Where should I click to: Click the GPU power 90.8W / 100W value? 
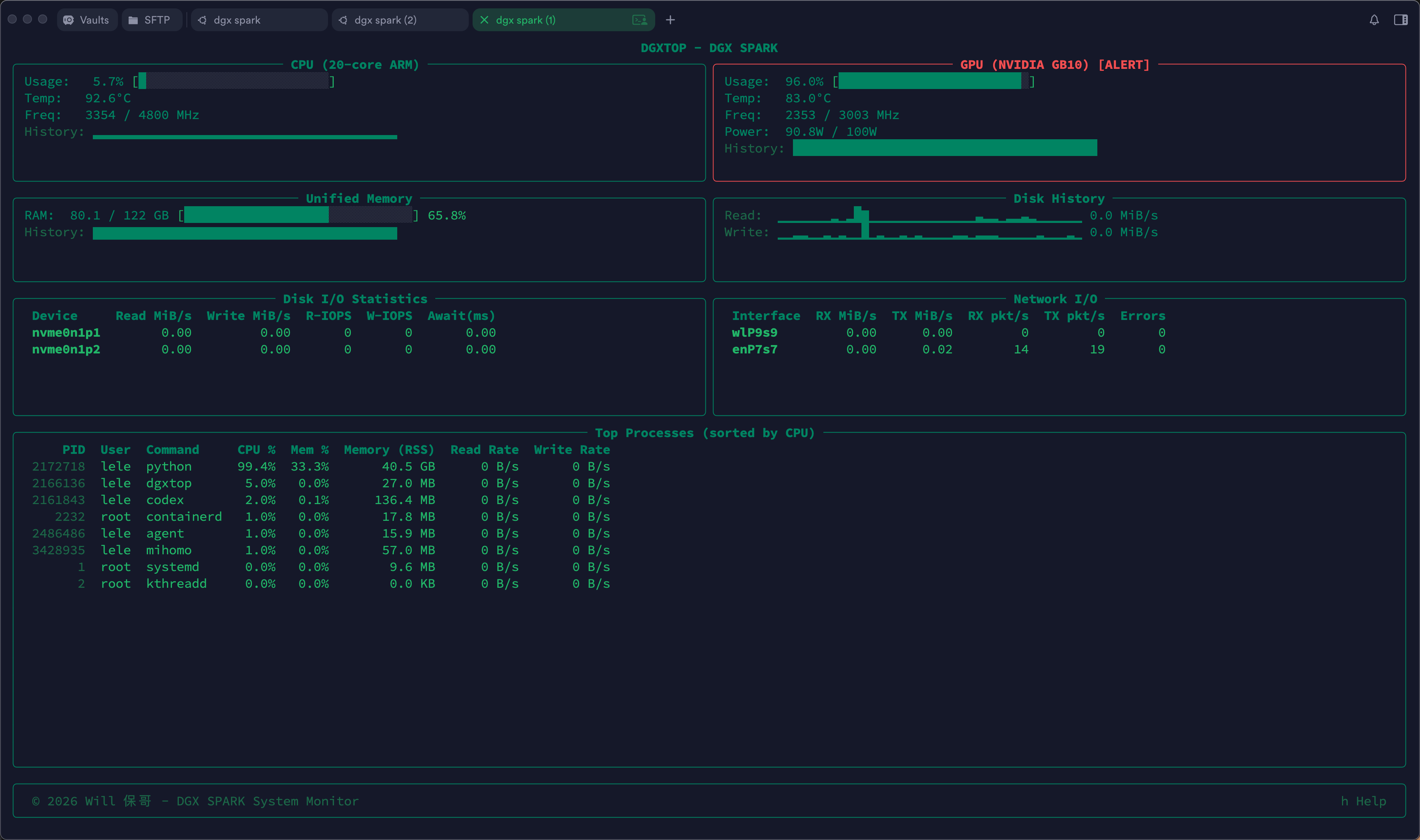(x=831, y=131)
